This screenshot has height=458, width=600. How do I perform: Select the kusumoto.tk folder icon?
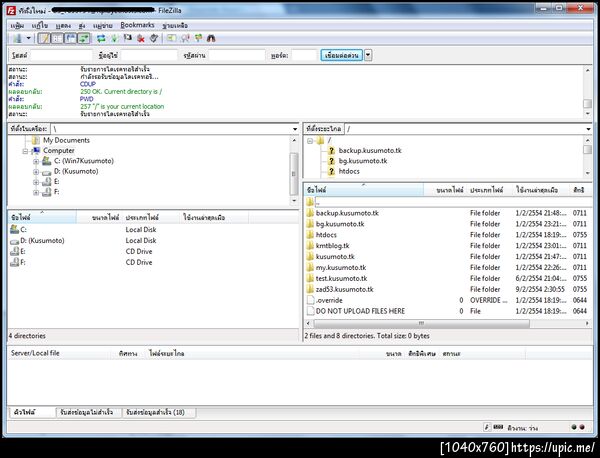pos(310,257)
